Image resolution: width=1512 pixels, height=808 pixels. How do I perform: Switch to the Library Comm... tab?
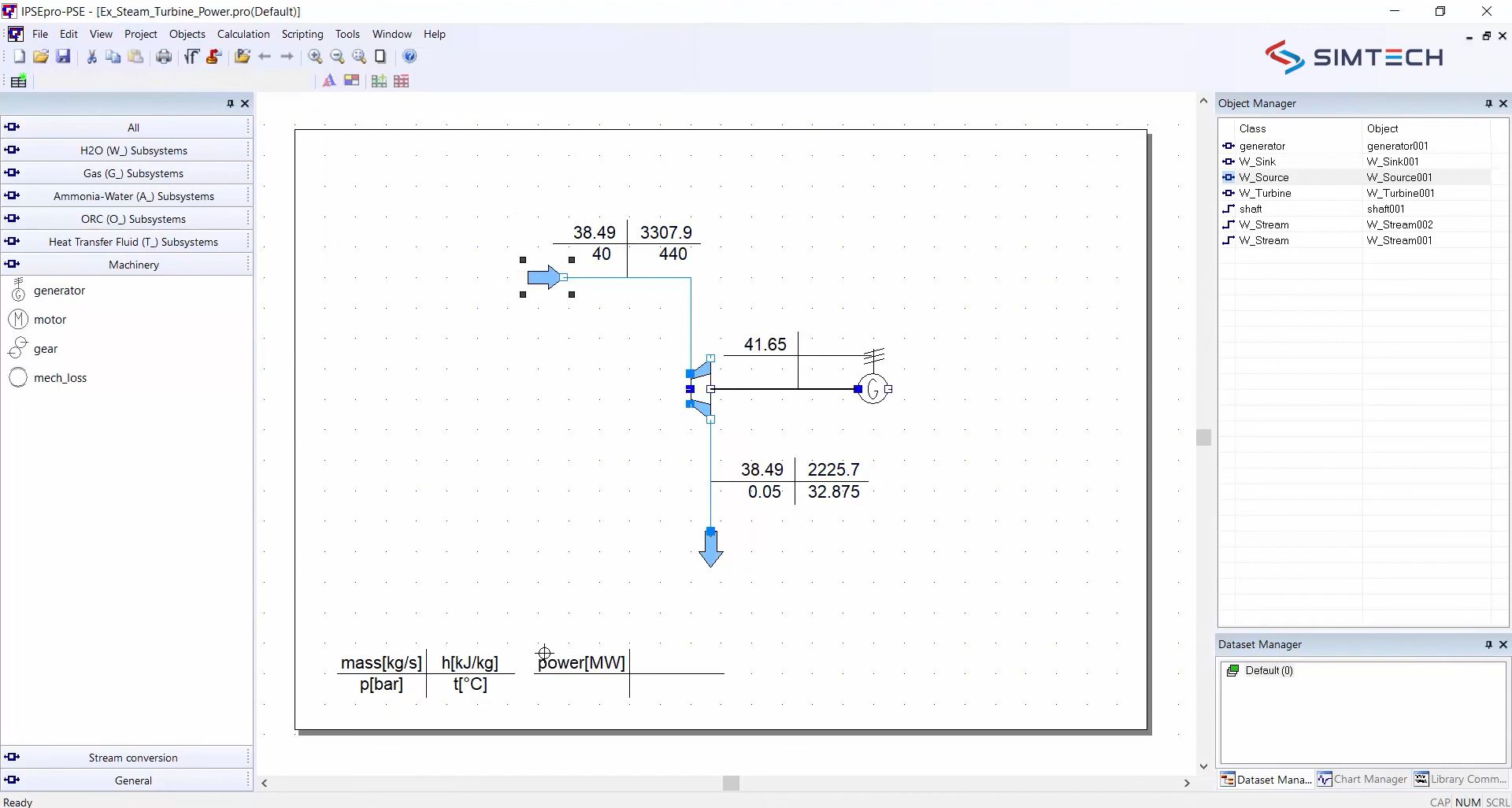tap(1460, 780)
